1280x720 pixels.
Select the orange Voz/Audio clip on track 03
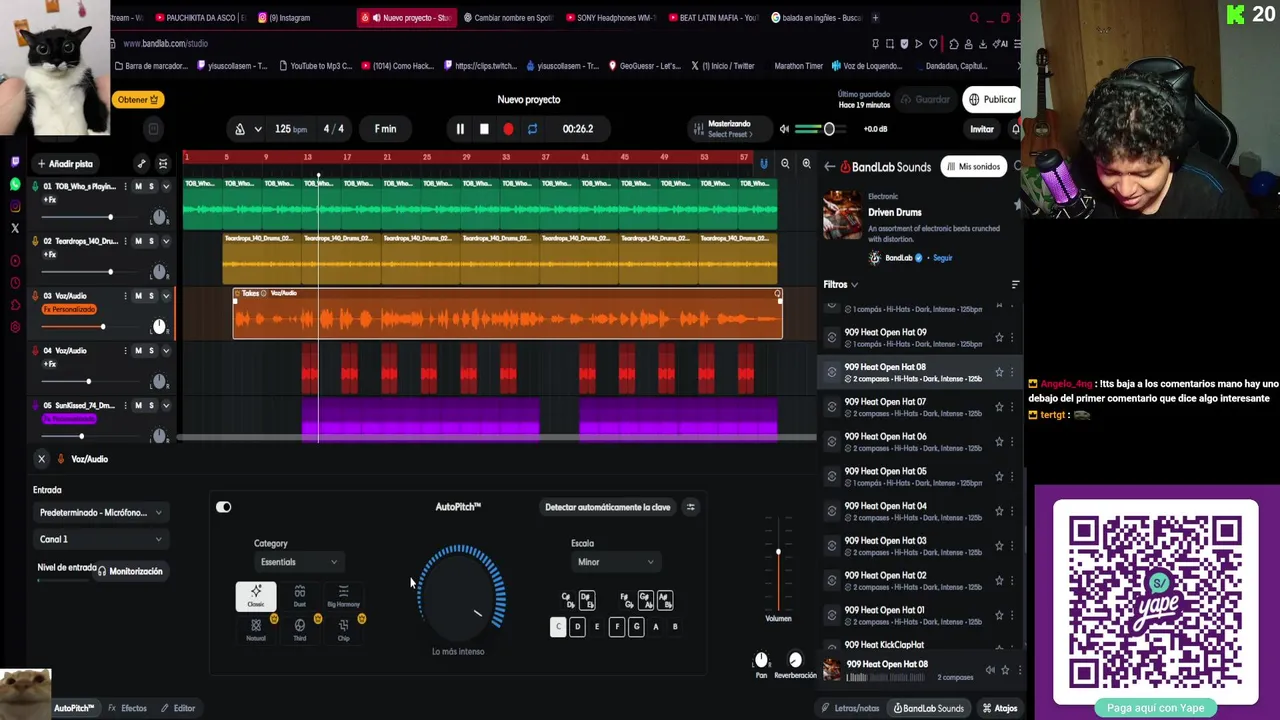pyautogui.click(x=507, y=314)
